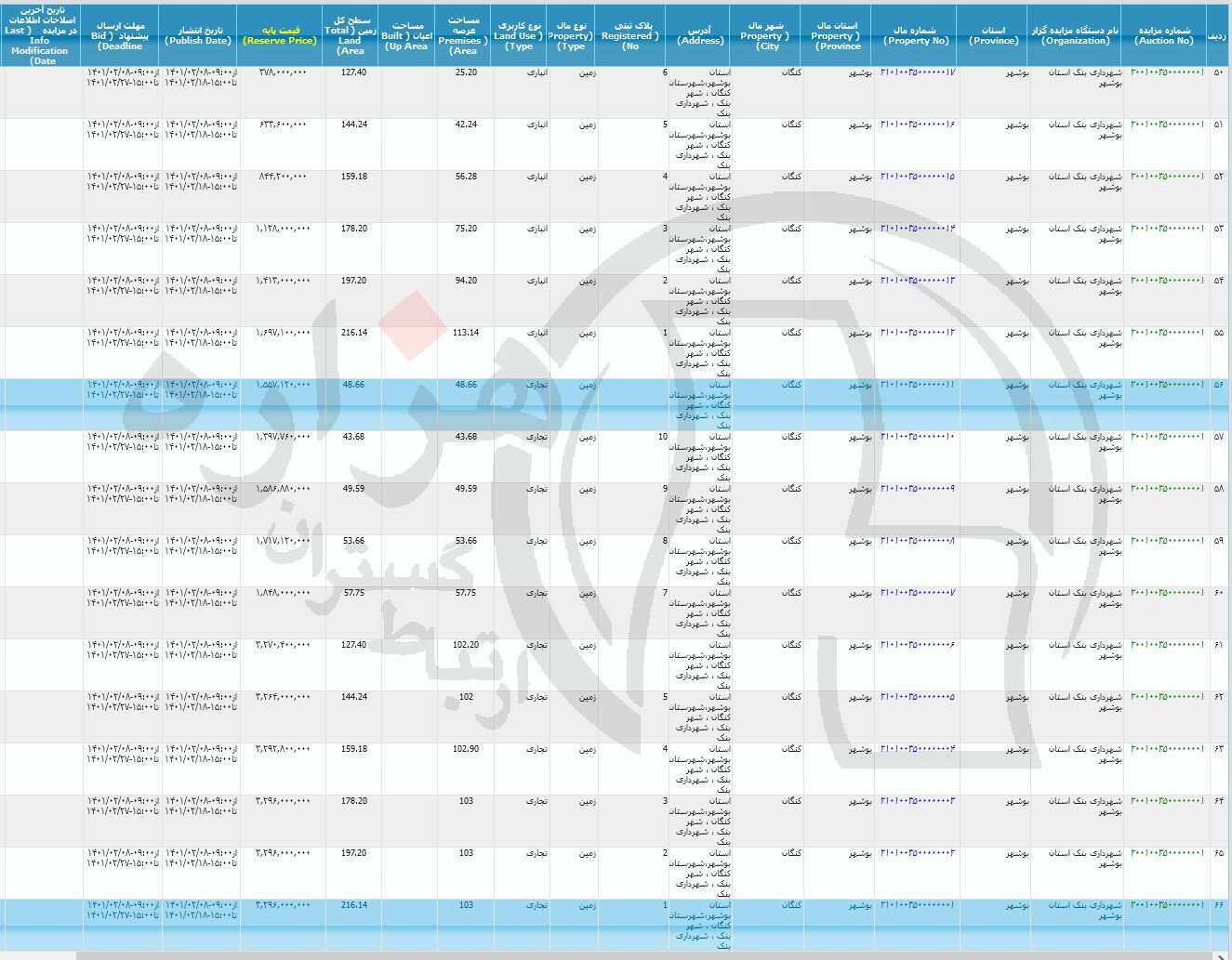
Task: Click the Premises Area column header
Action: coord(463,35)
